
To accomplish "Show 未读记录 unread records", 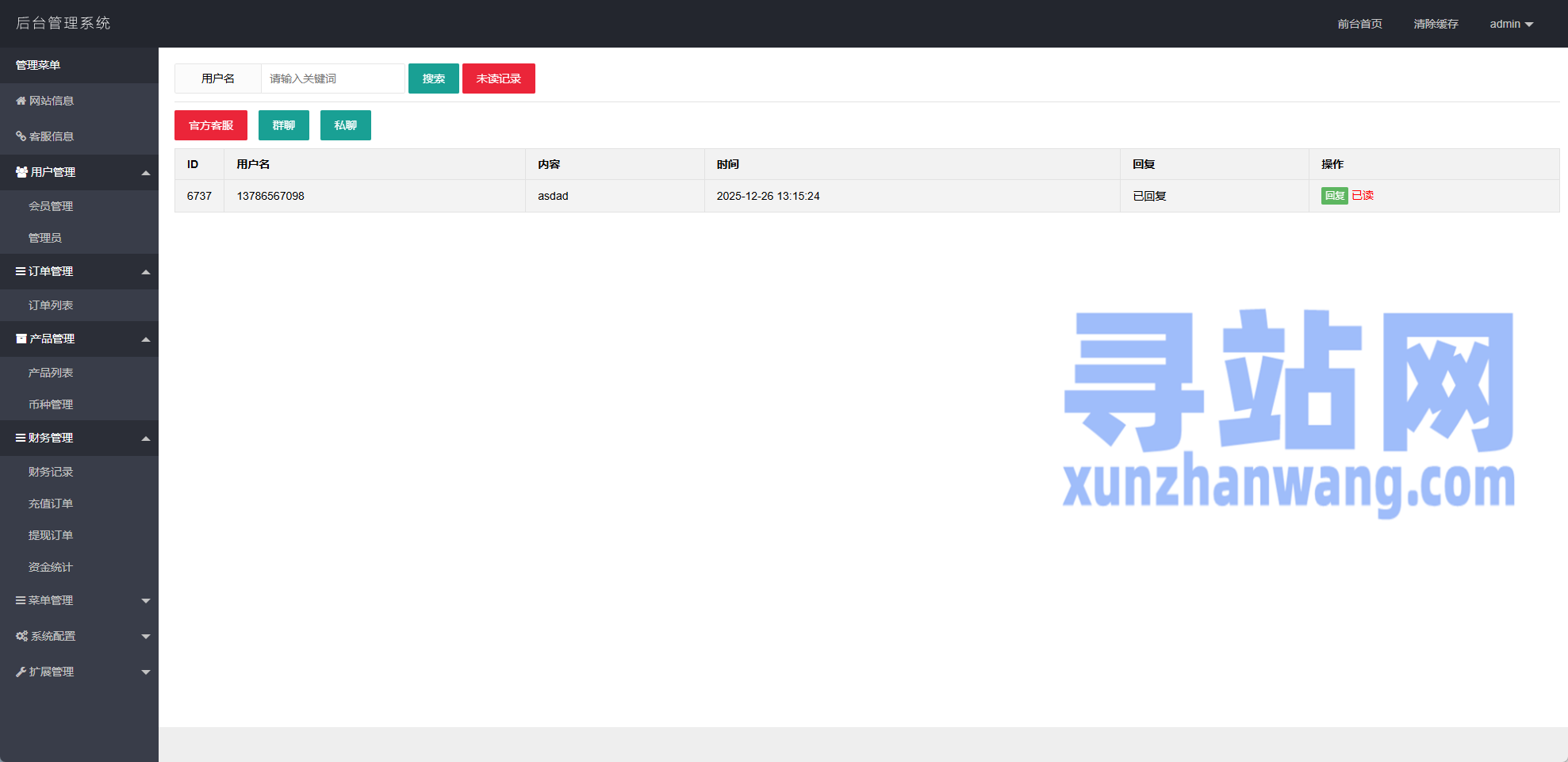I will [x=498, y=78].
